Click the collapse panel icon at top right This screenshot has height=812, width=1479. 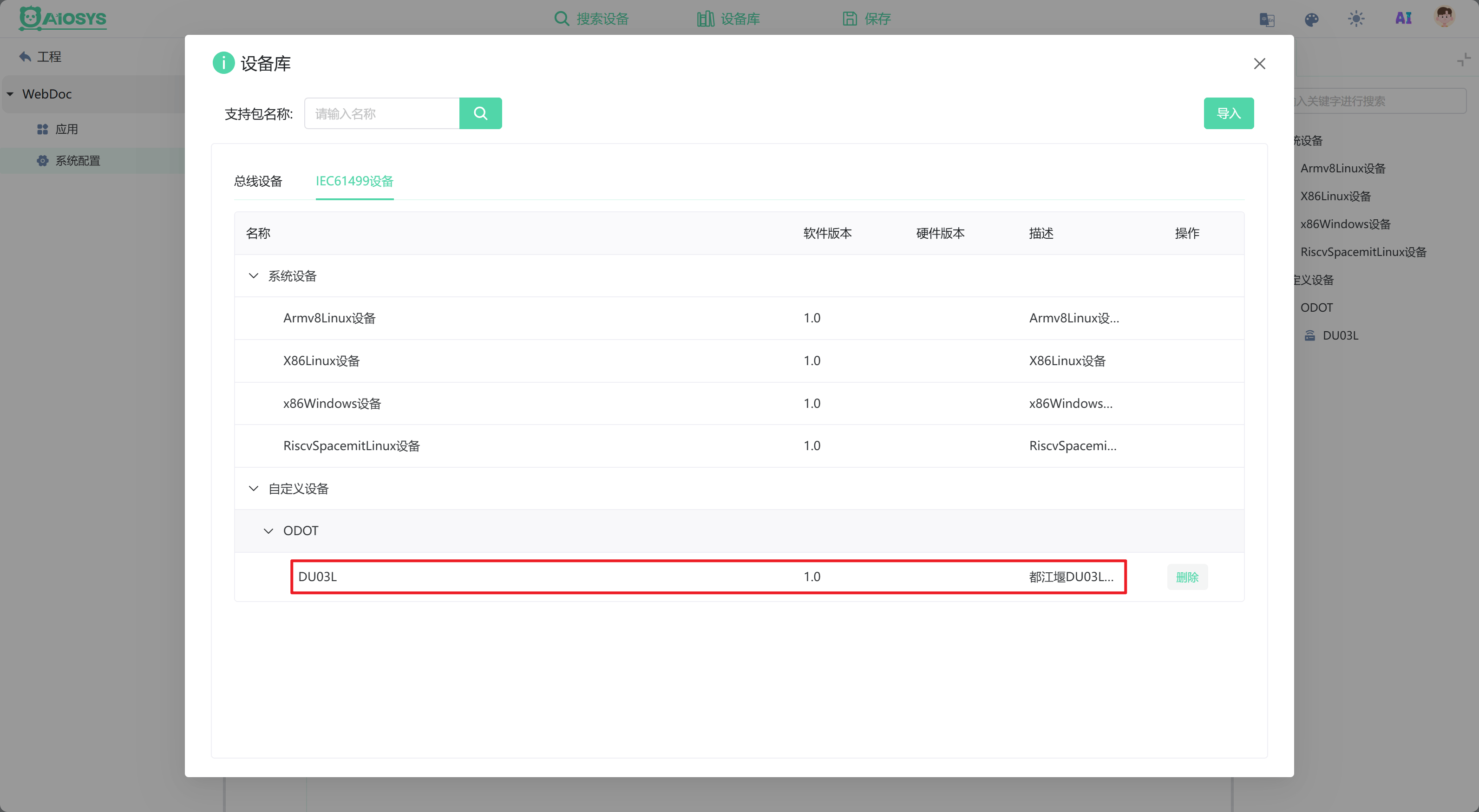1464,59
